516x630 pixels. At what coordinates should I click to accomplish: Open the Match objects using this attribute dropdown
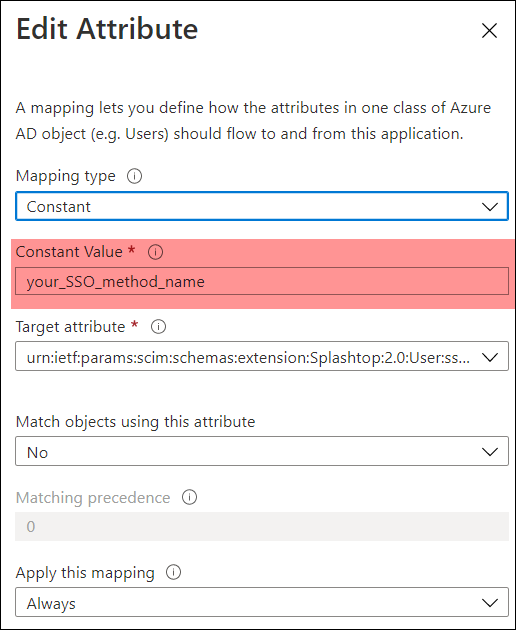[x=262, y=452]
